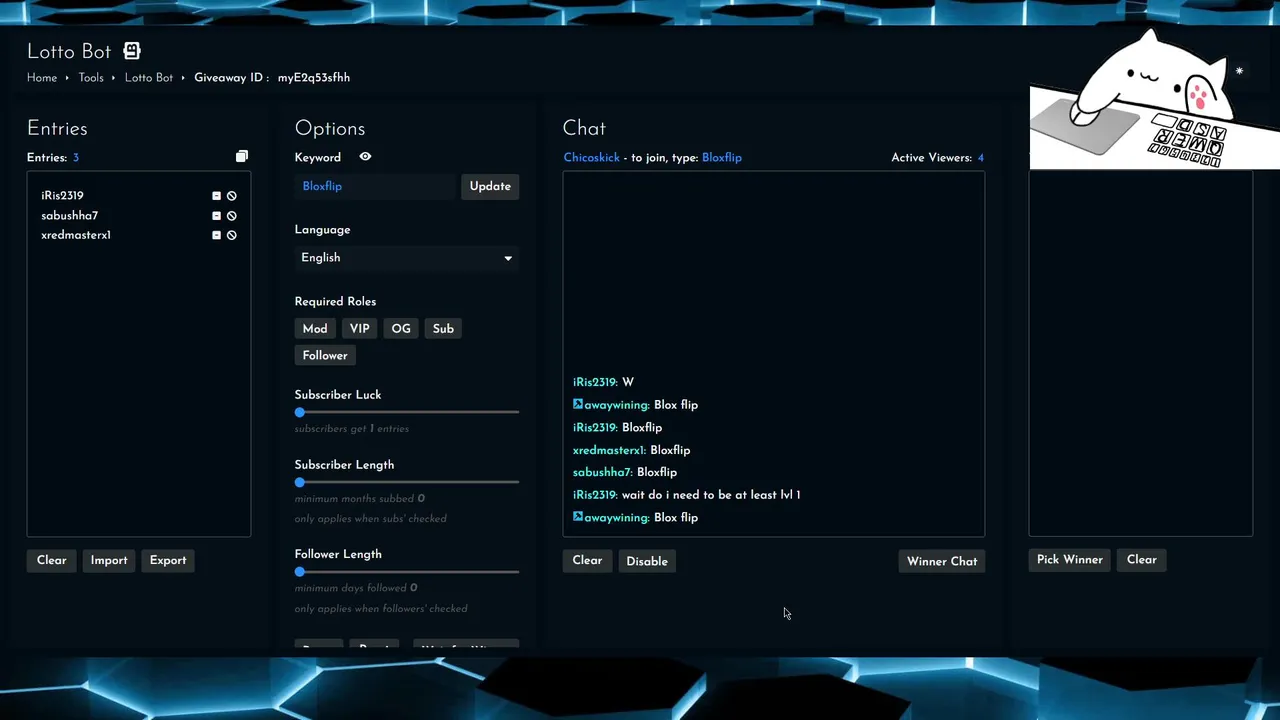Click the Follower Length slider handle

coord(299,572)
